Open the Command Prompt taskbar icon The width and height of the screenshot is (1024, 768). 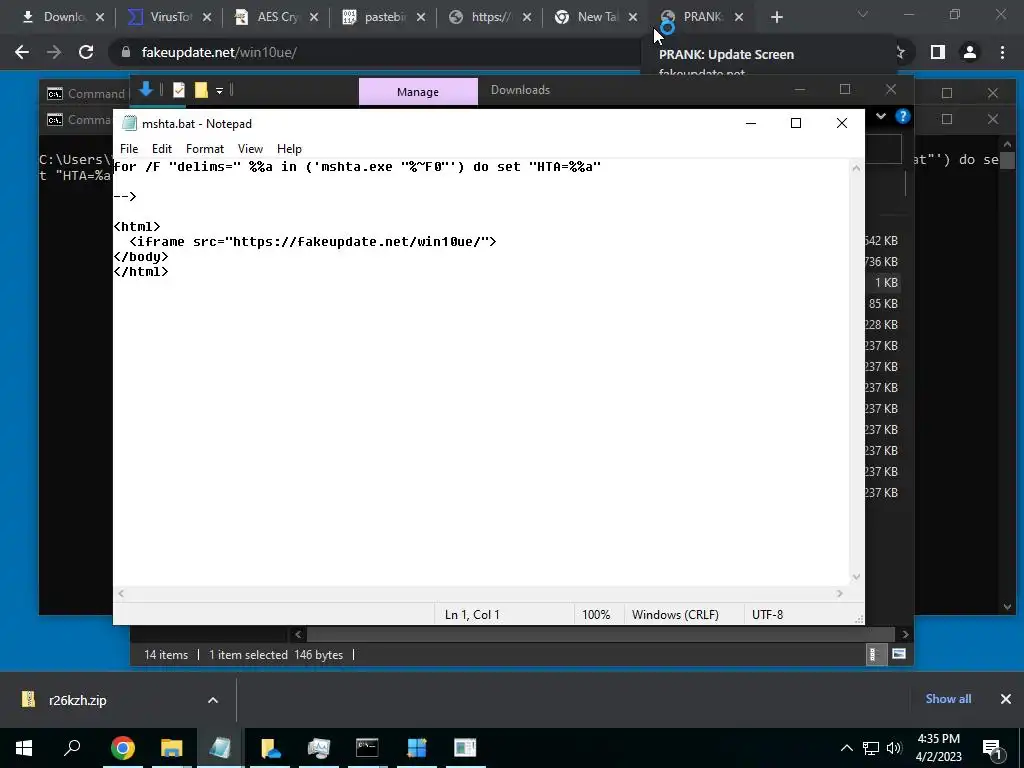pos(367,748)
